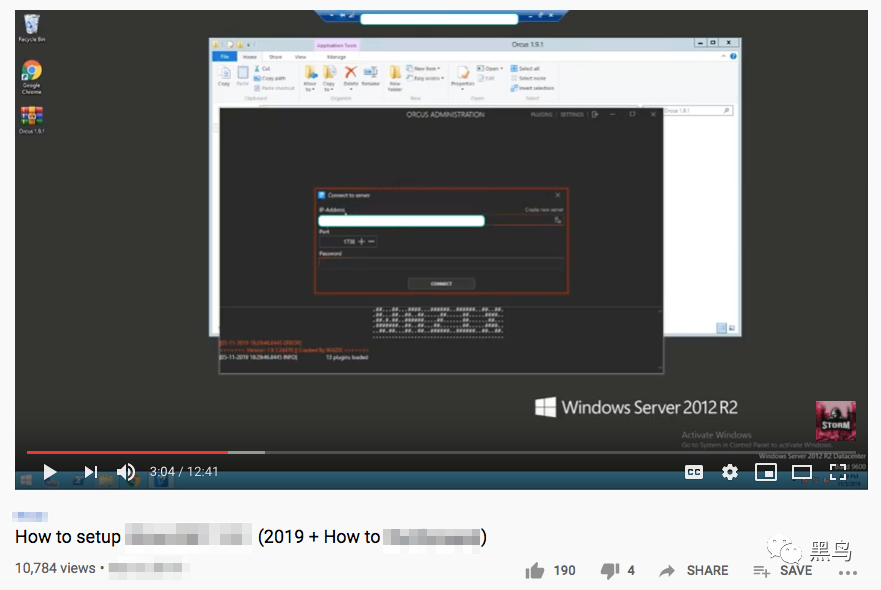Image resolution: width=881 pixels, height=590 pixels.
Task: Toggle closed captions CC
Action: pos(694,472)
